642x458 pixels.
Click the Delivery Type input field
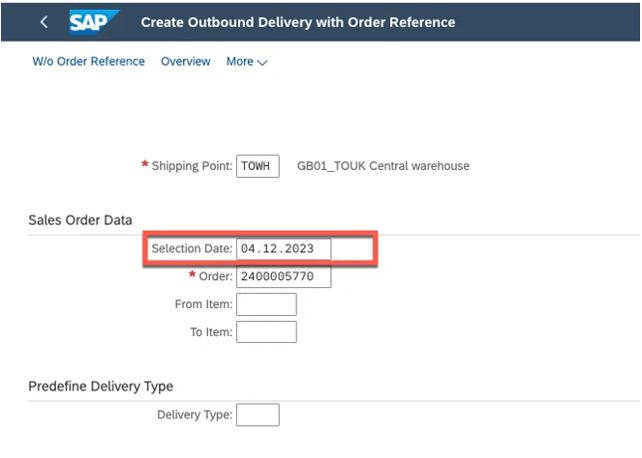[x=258, y=415]
